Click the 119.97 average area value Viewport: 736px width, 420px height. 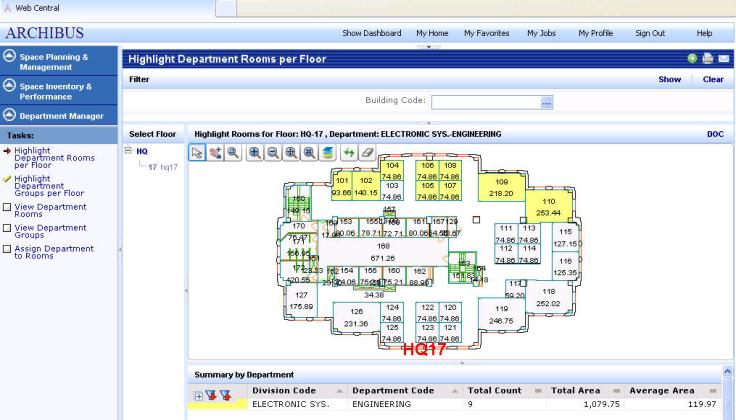tap(703, 404)
